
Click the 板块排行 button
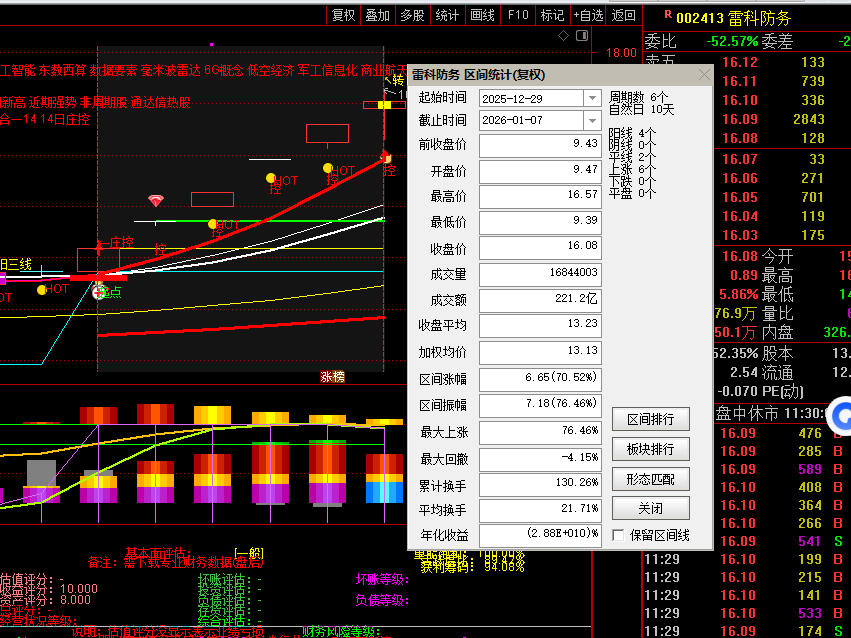click(x=650, y=449)
